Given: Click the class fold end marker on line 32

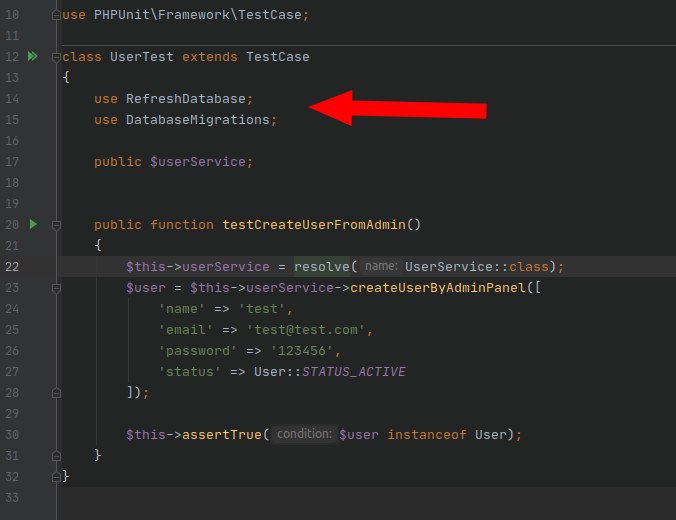Looking at the screenshot, I should click(x=56, y=476).
